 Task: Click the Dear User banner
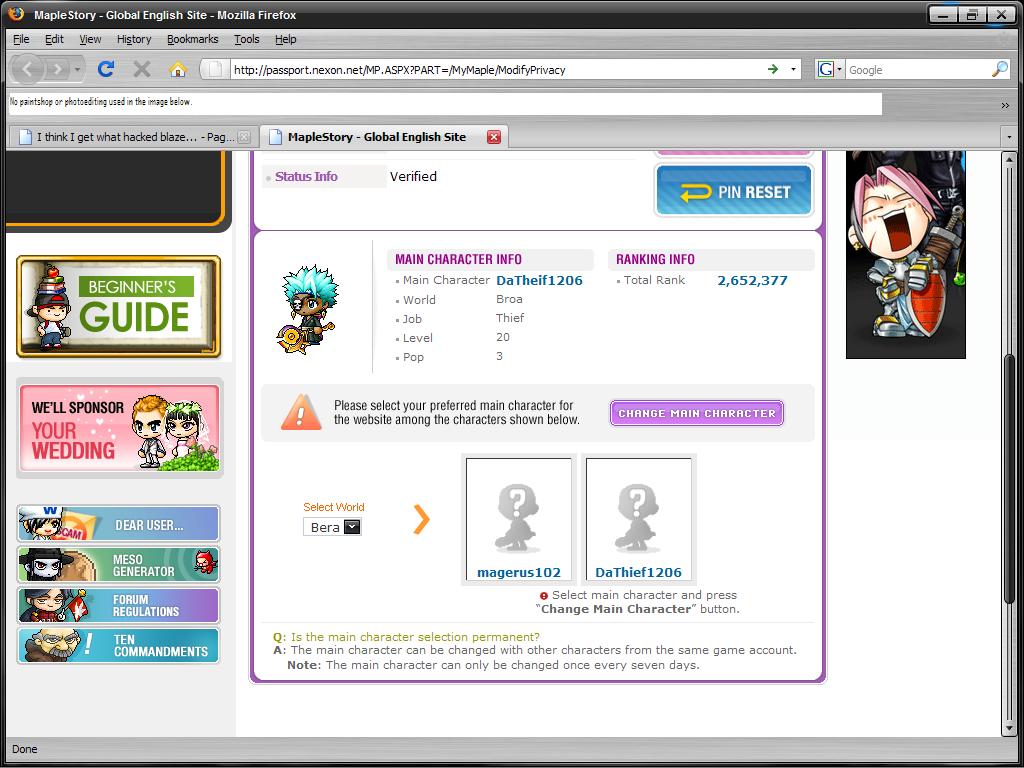pyautogui.click(x=118, y=524)
